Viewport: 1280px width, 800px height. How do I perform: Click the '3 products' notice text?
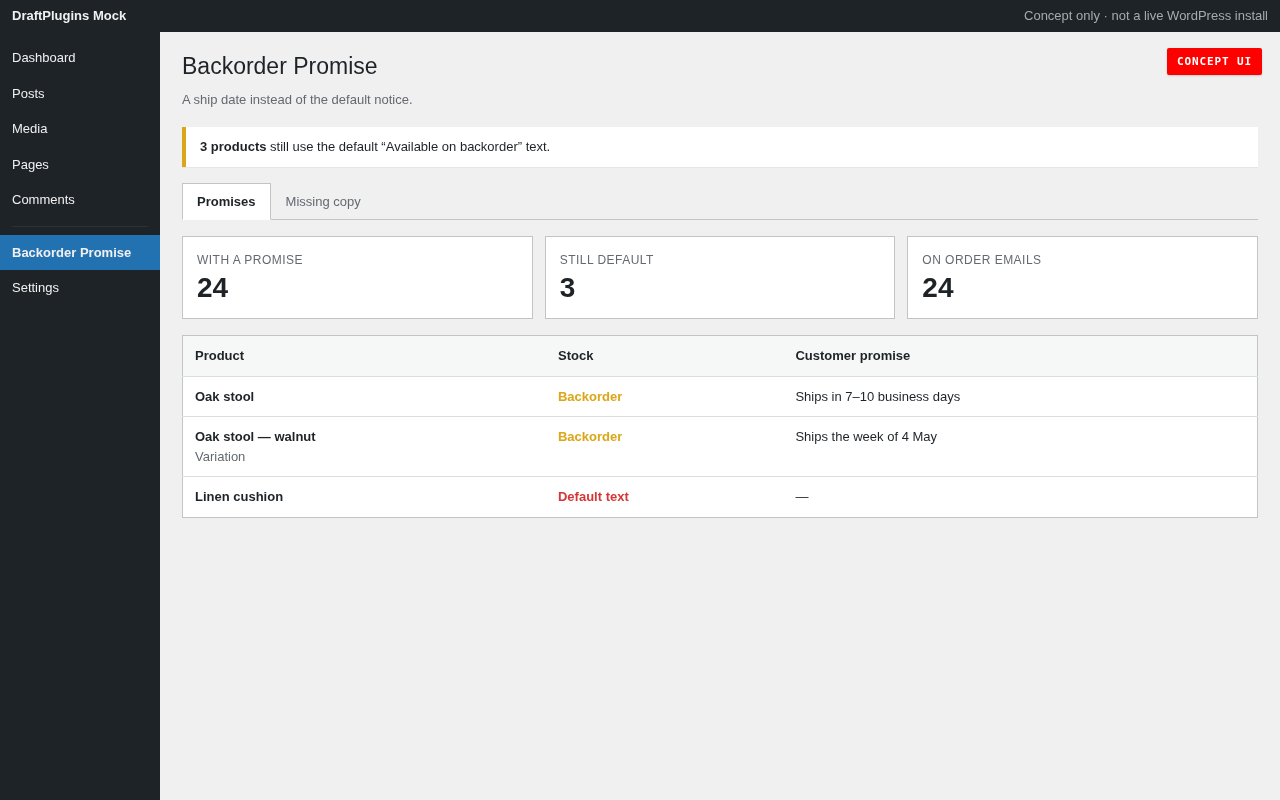(x=233, y=147)
